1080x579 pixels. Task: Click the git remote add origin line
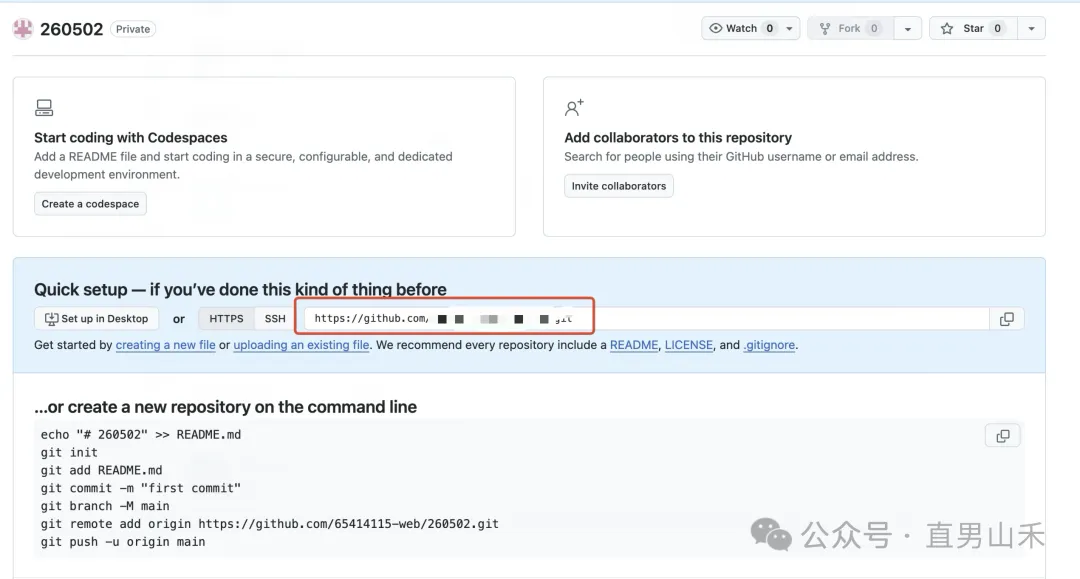[269, 524]
